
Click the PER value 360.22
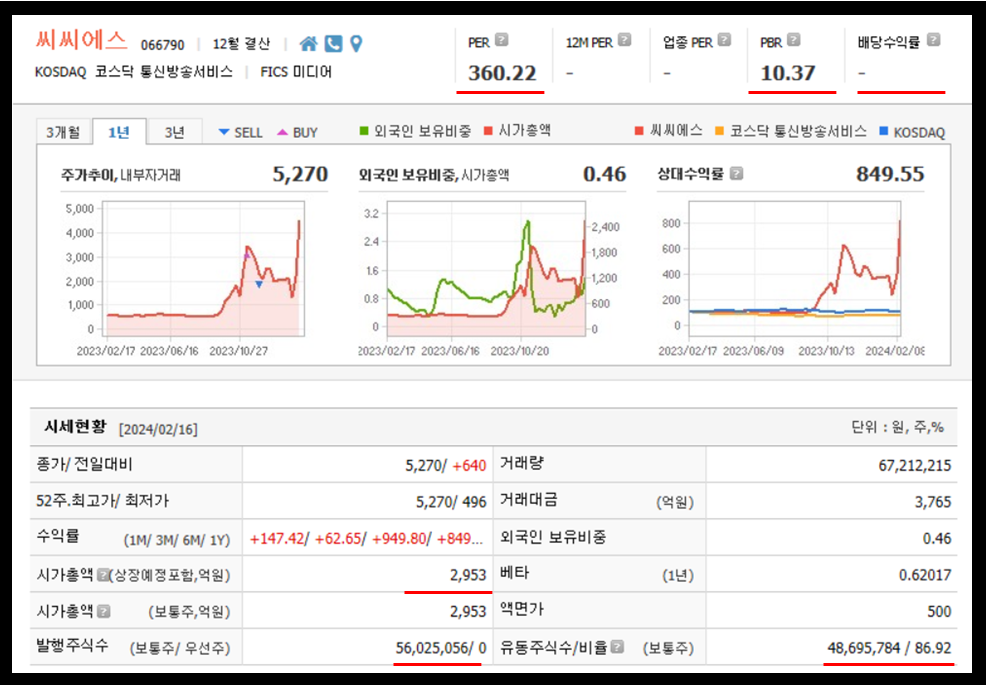coord(502,73)
